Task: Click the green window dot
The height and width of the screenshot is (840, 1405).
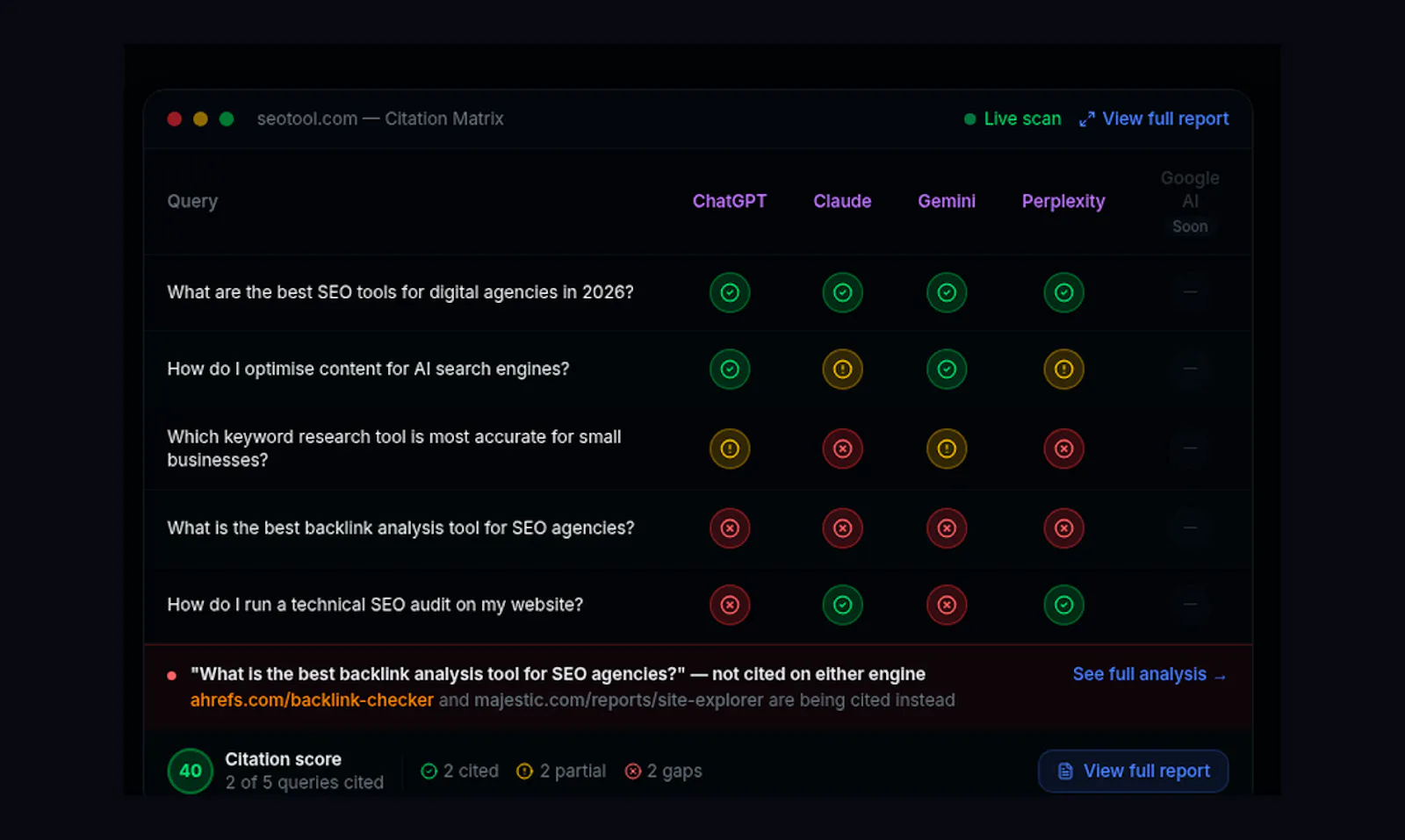Action: coord(227,118)
